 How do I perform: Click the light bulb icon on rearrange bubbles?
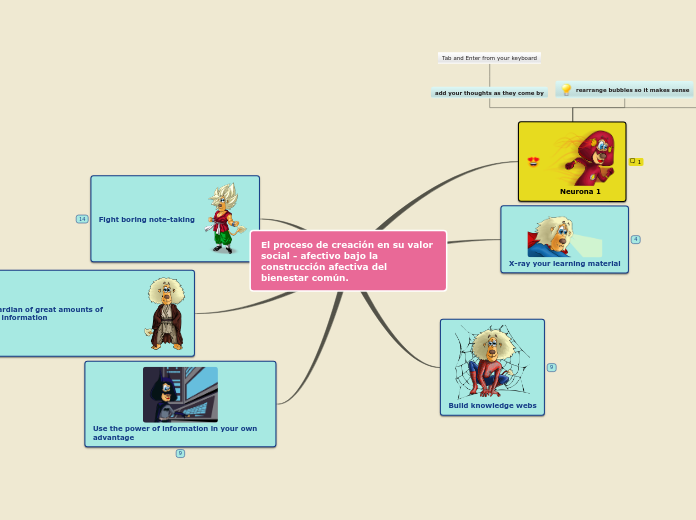point(566,90)
